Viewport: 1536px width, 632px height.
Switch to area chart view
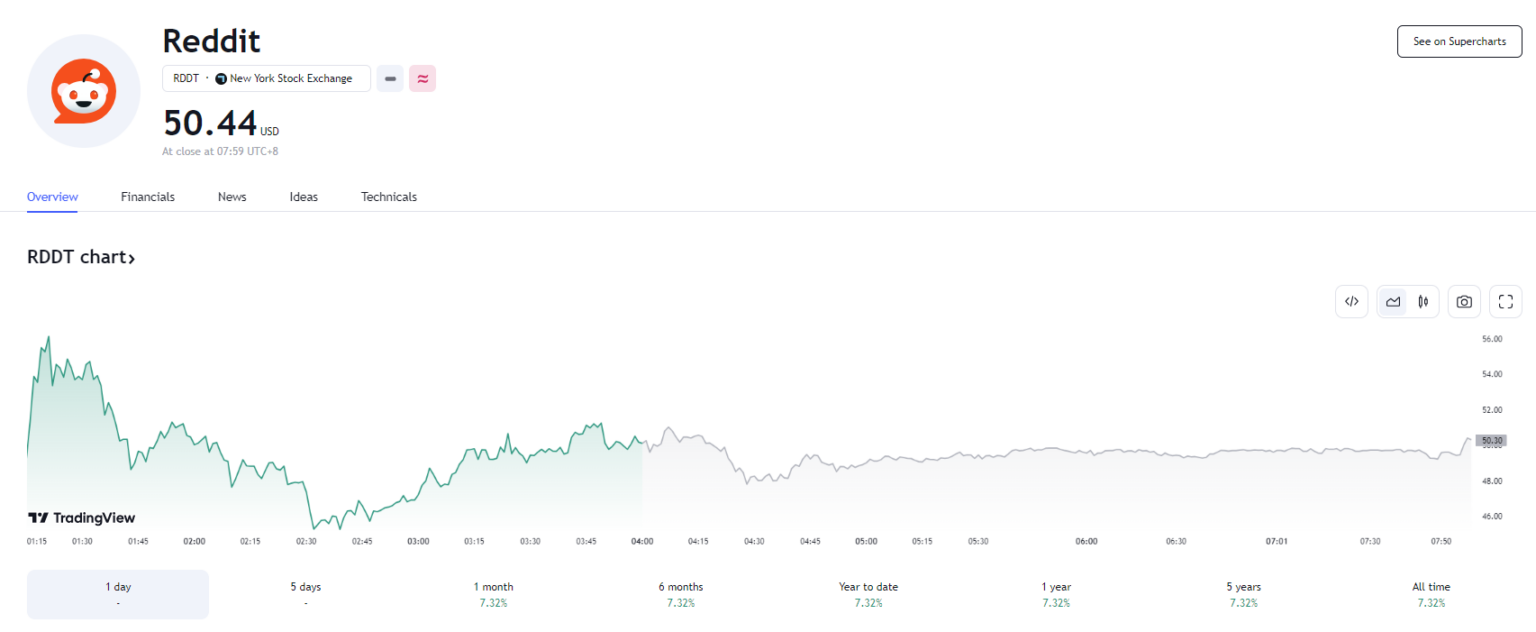(1392, 301)
